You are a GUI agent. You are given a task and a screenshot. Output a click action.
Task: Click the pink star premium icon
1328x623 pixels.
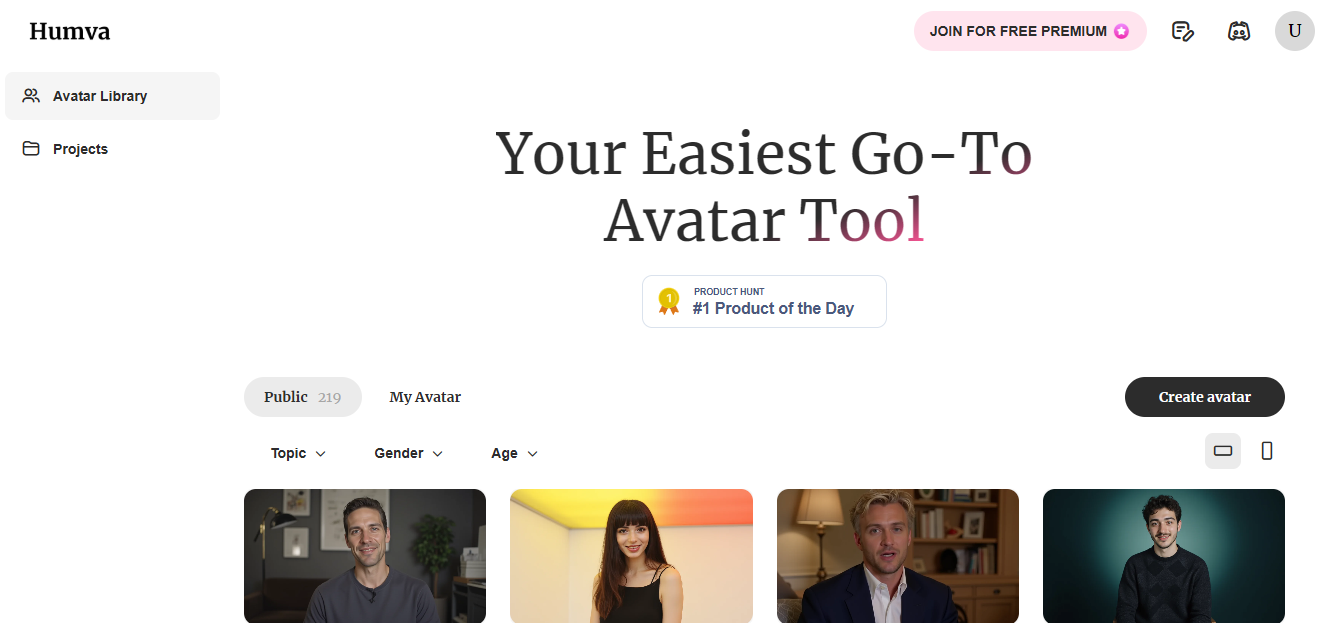point(1121,31)
